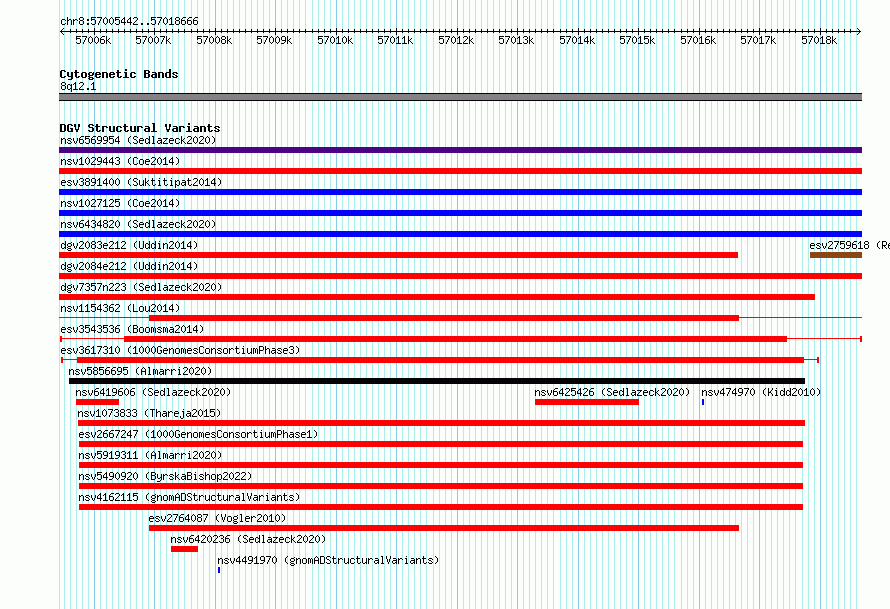Click the 57006k ruler tick label
The height and width of the screenshot is (609, 890).
pyautogui.click(x=93, y=40)
